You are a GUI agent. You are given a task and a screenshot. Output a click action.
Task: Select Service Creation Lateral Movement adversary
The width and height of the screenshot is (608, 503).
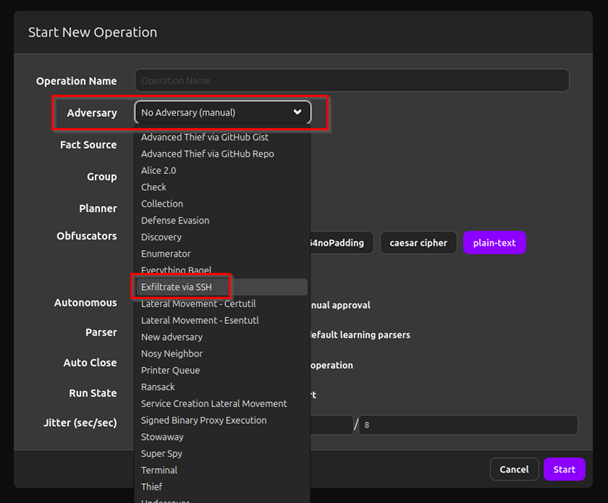click(x=222, y=404)
